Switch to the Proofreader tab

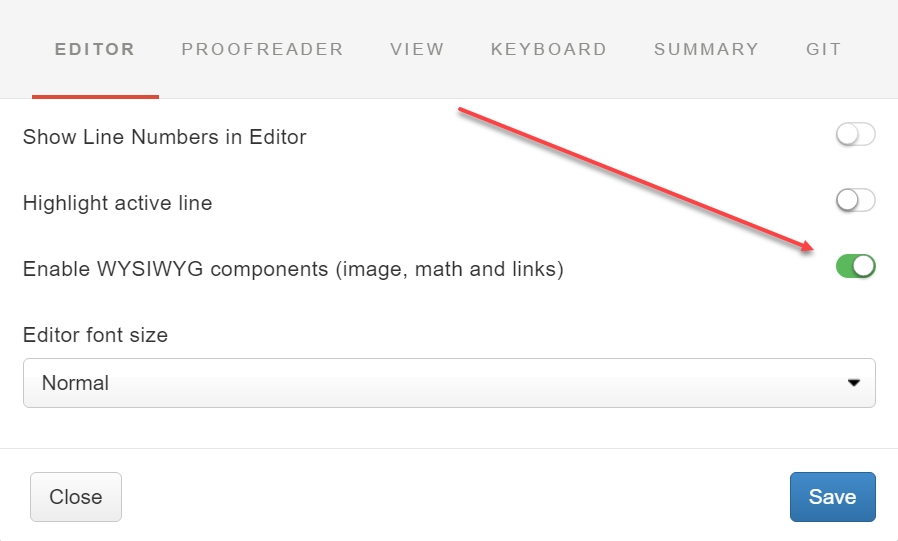pos(262,49)
